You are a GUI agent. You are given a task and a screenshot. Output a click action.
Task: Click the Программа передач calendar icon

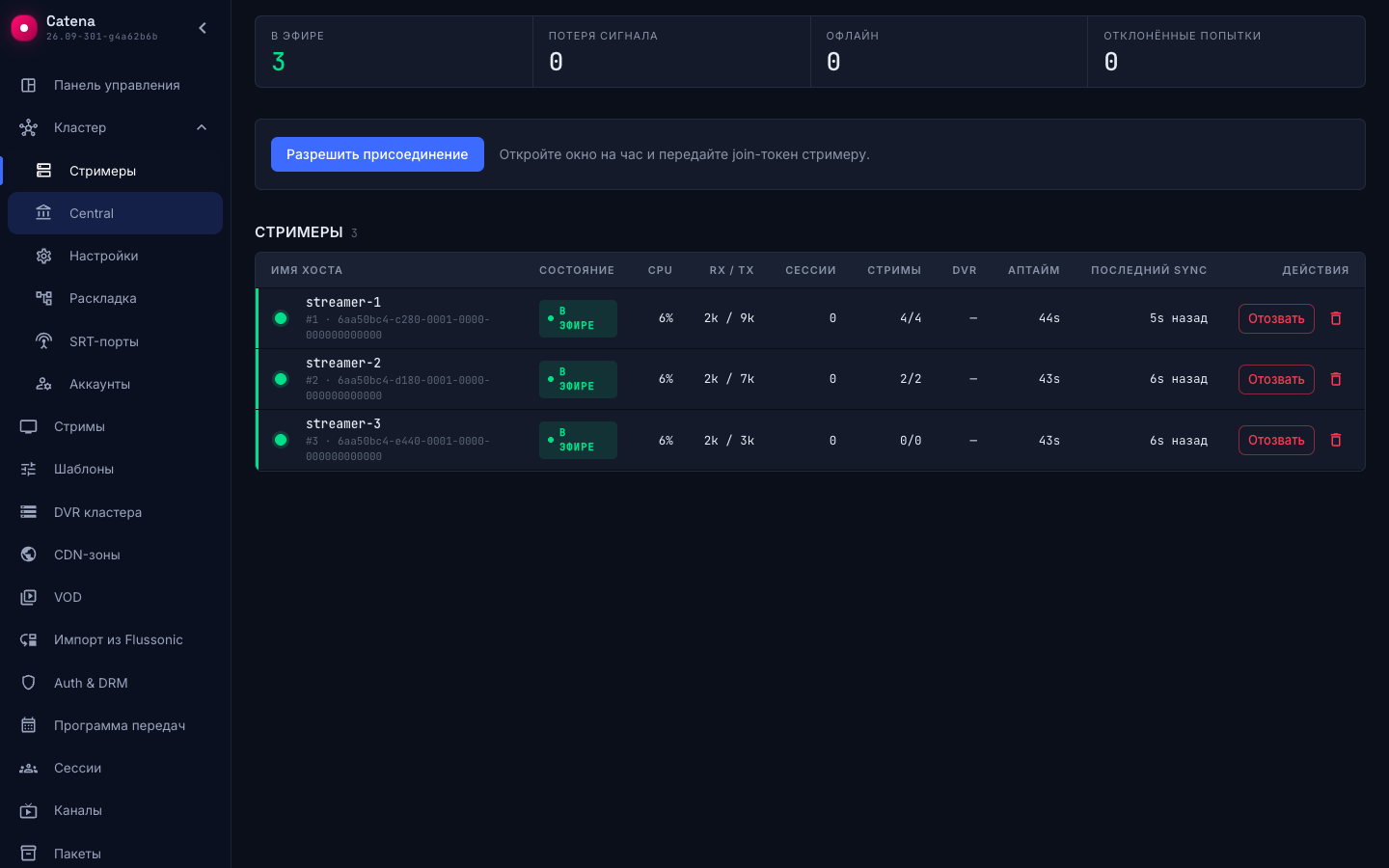(29, 725)
